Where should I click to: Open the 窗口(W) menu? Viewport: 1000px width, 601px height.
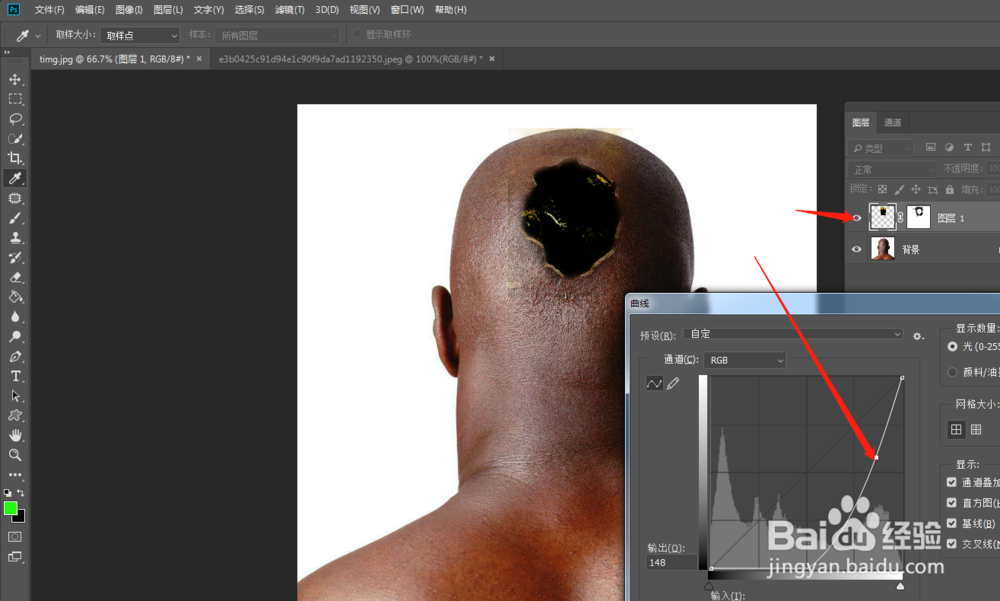[407, 10]
